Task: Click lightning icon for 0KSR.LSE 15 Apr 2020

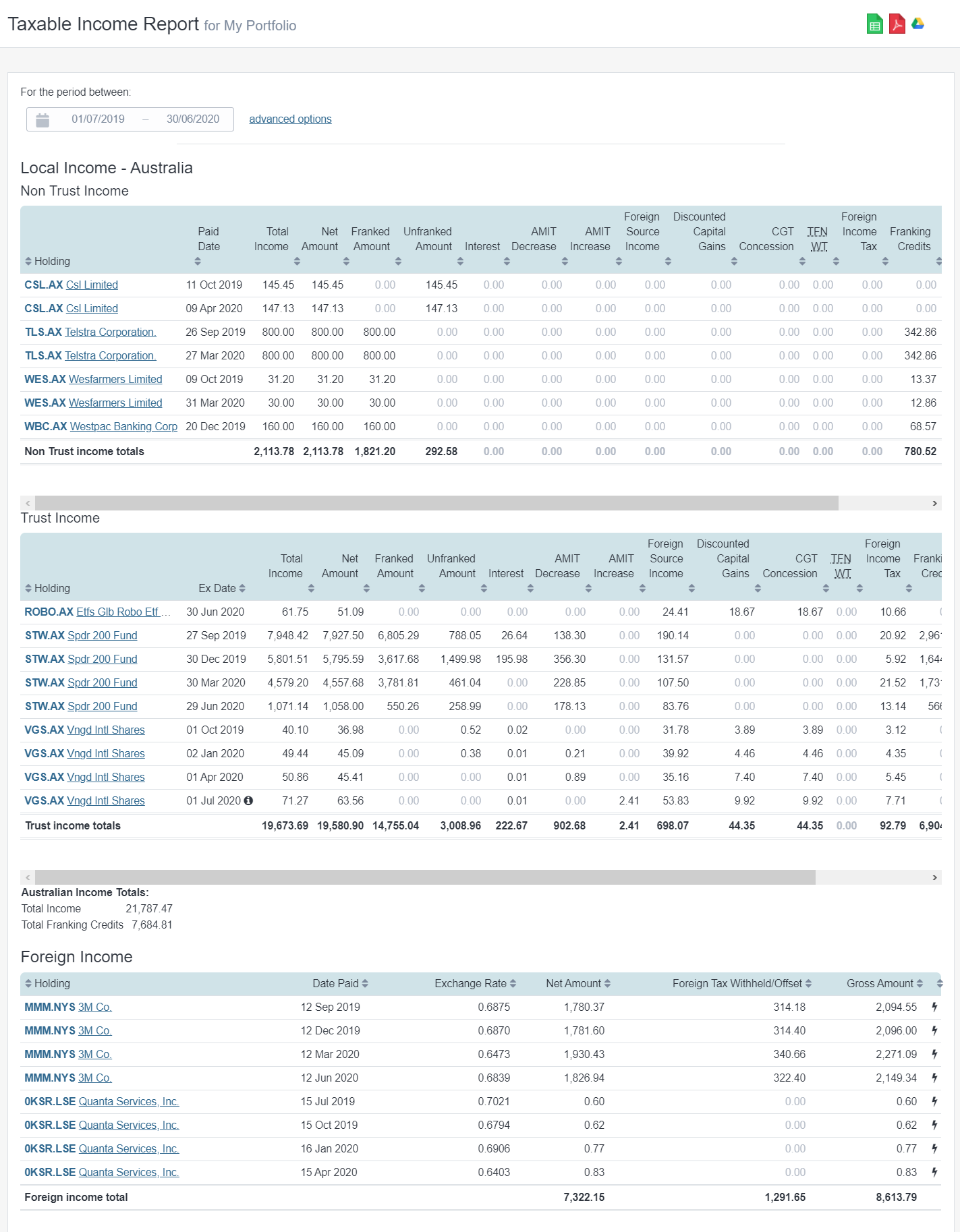Action: pos(934,1172)
